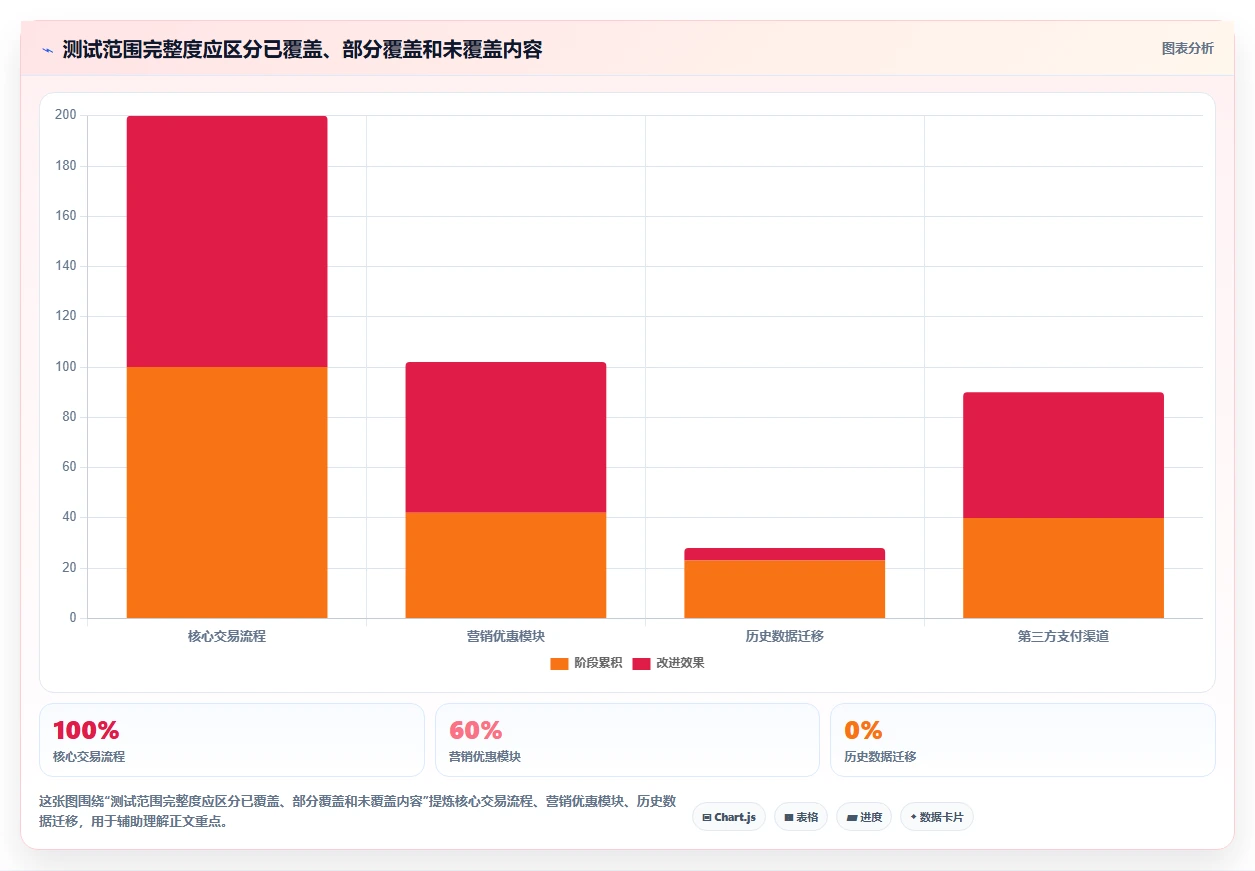
Task: Click the 营销优惠模块 x-axis label
Action: [506, 636]
